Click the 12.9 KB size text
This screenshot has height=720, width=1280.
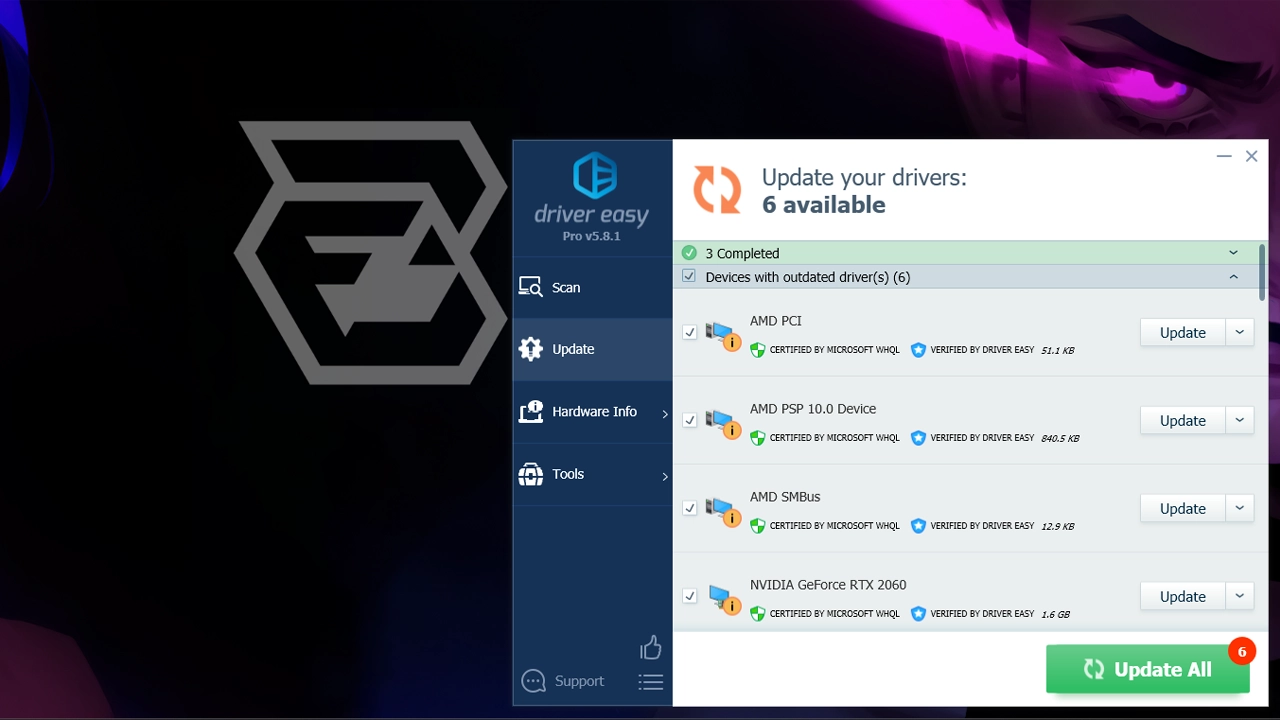1057,526
